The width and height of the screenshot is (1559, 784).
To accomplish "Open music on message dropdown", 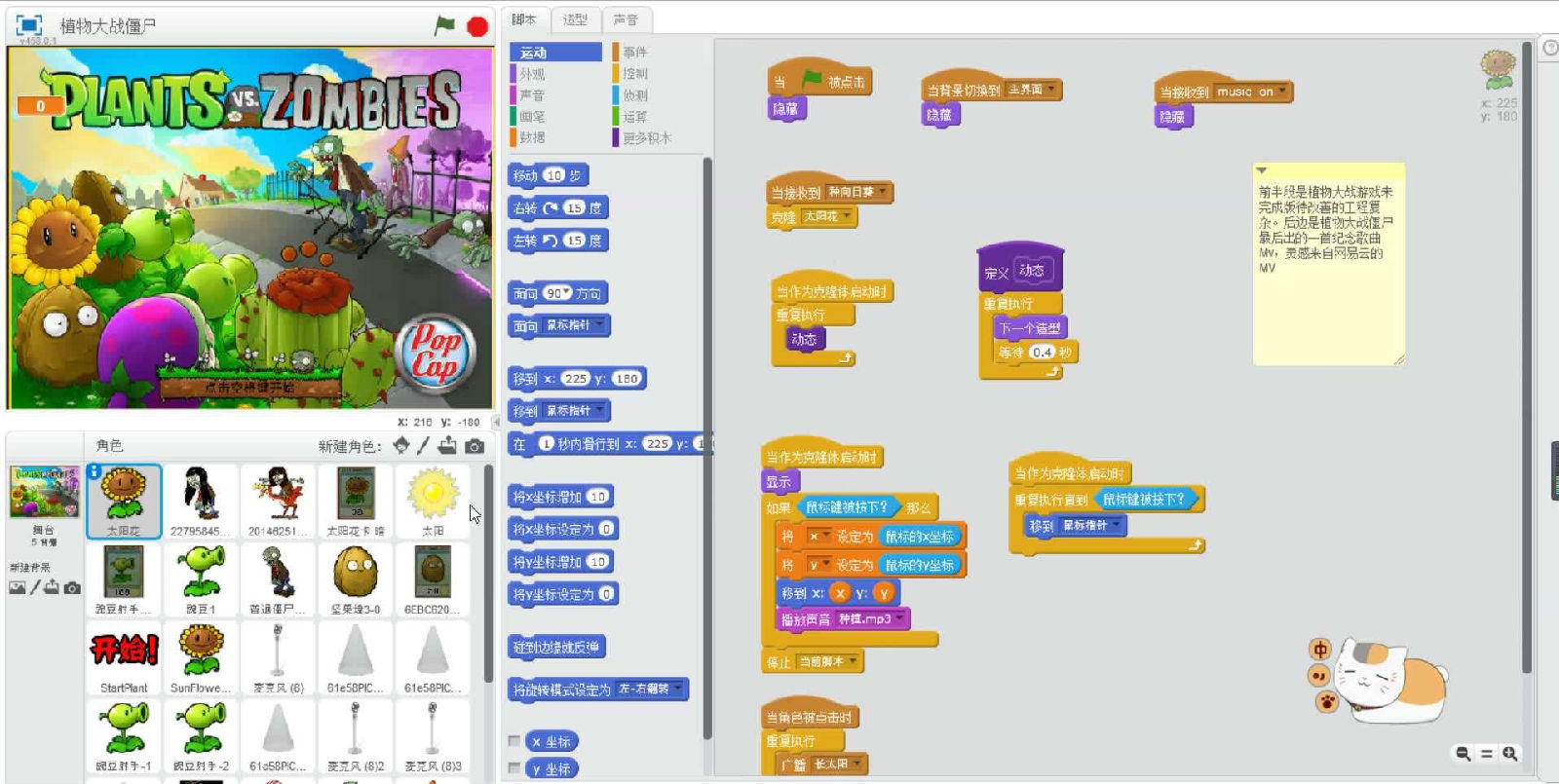I will point(1282,91).
